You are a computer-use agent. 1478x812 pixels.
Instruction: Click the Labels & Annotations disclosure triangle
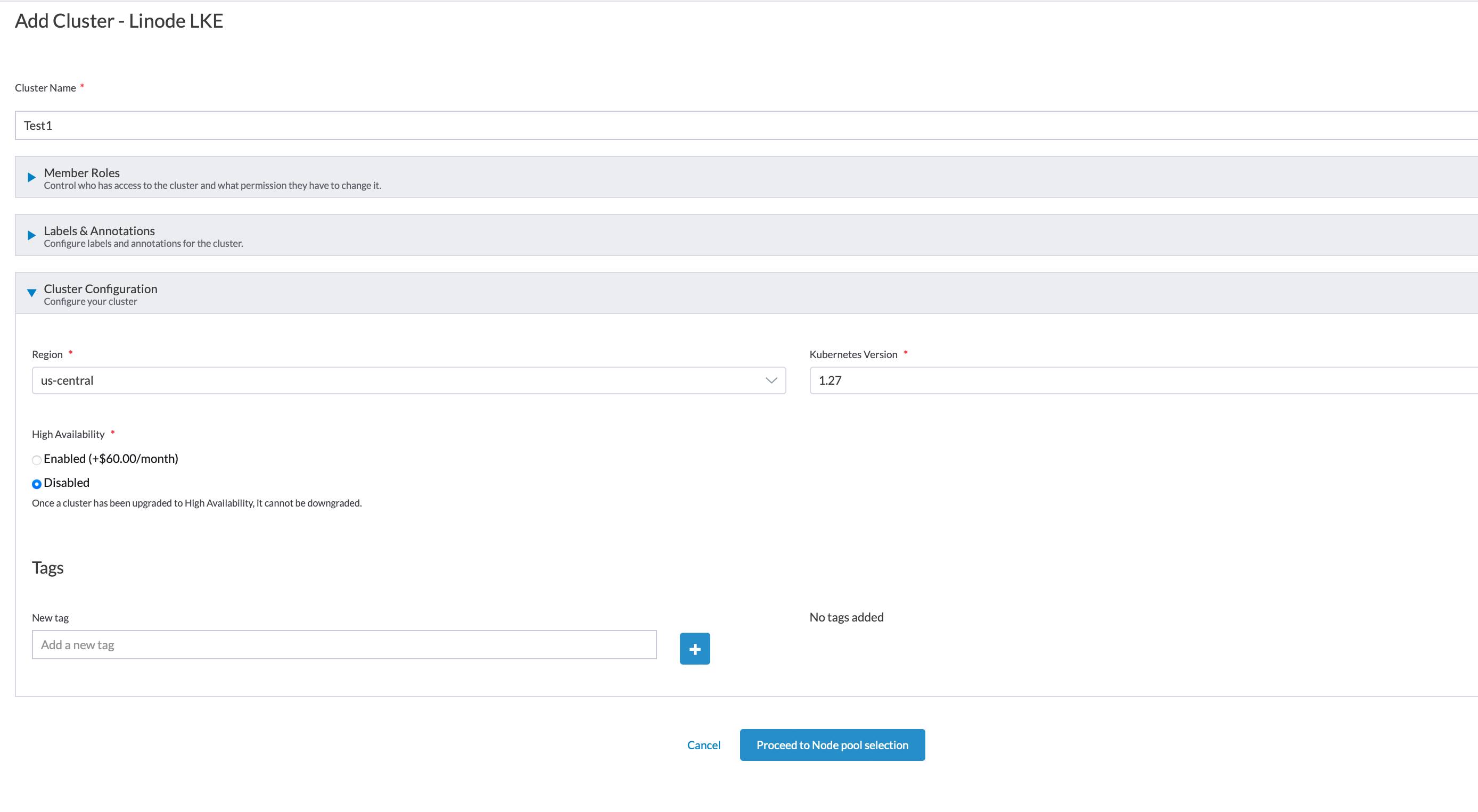click(x=31, y=235)
